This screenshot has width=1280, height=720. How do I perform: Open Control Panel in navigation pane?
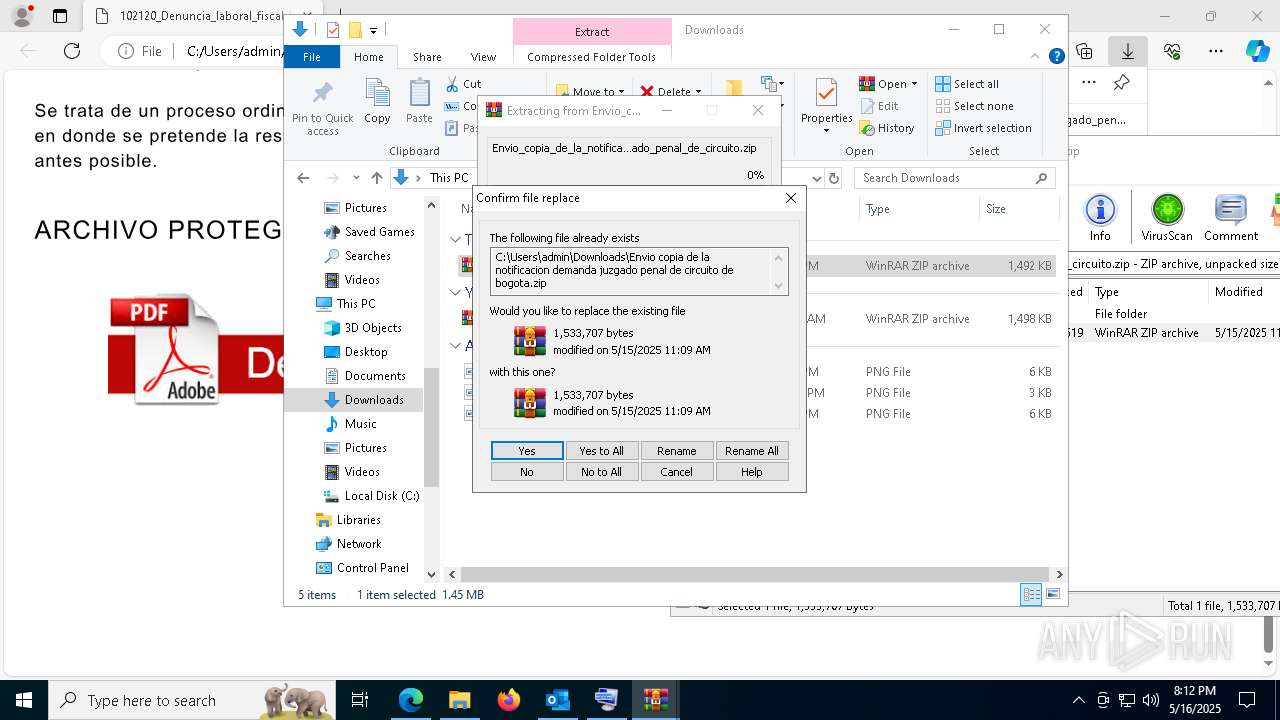pyautogui.click(x=372, y=568)
